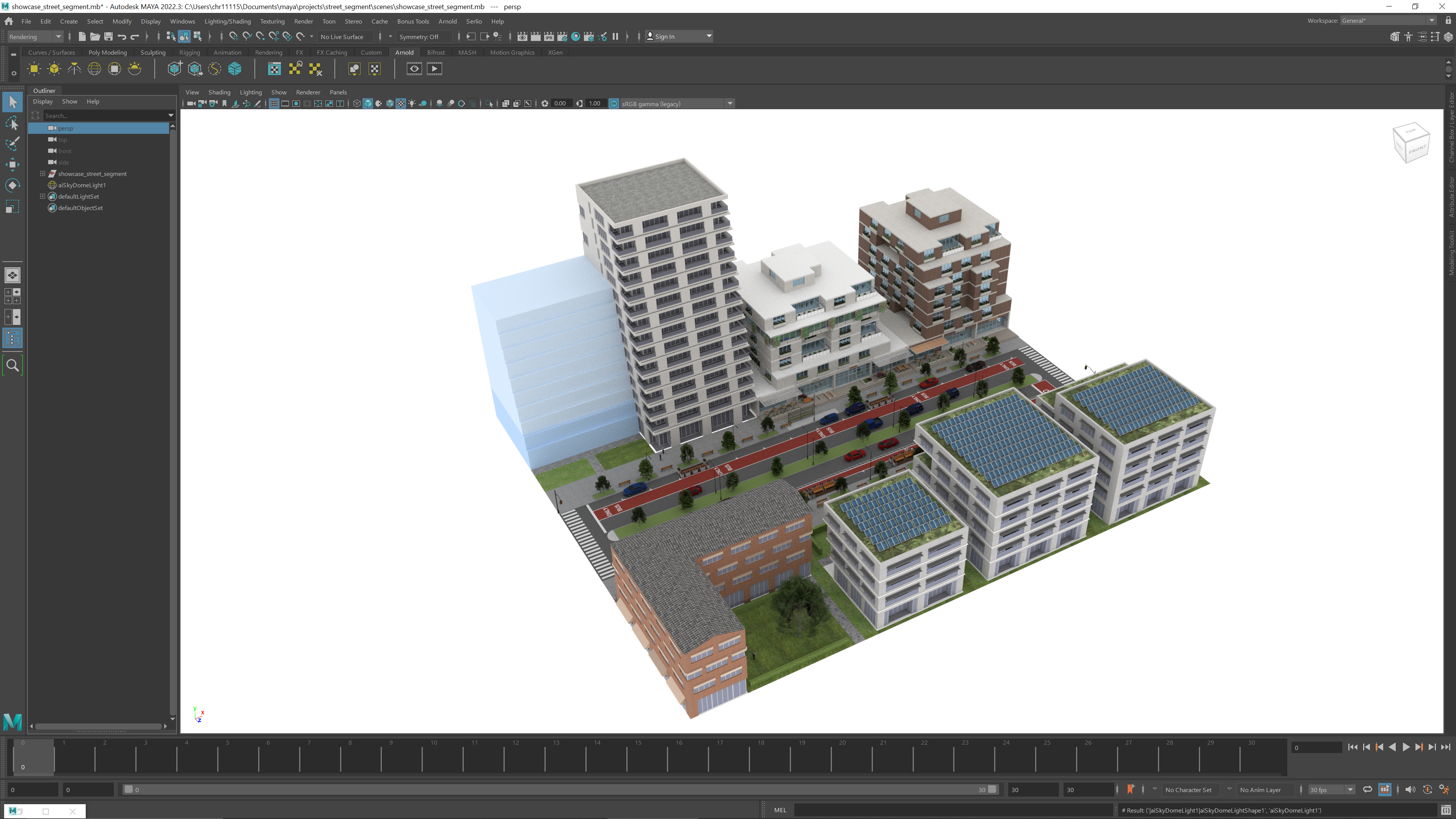Open the Workspace General dropdown
The height and width of the screenshot is (819, 1456).
click(1388, 20)
